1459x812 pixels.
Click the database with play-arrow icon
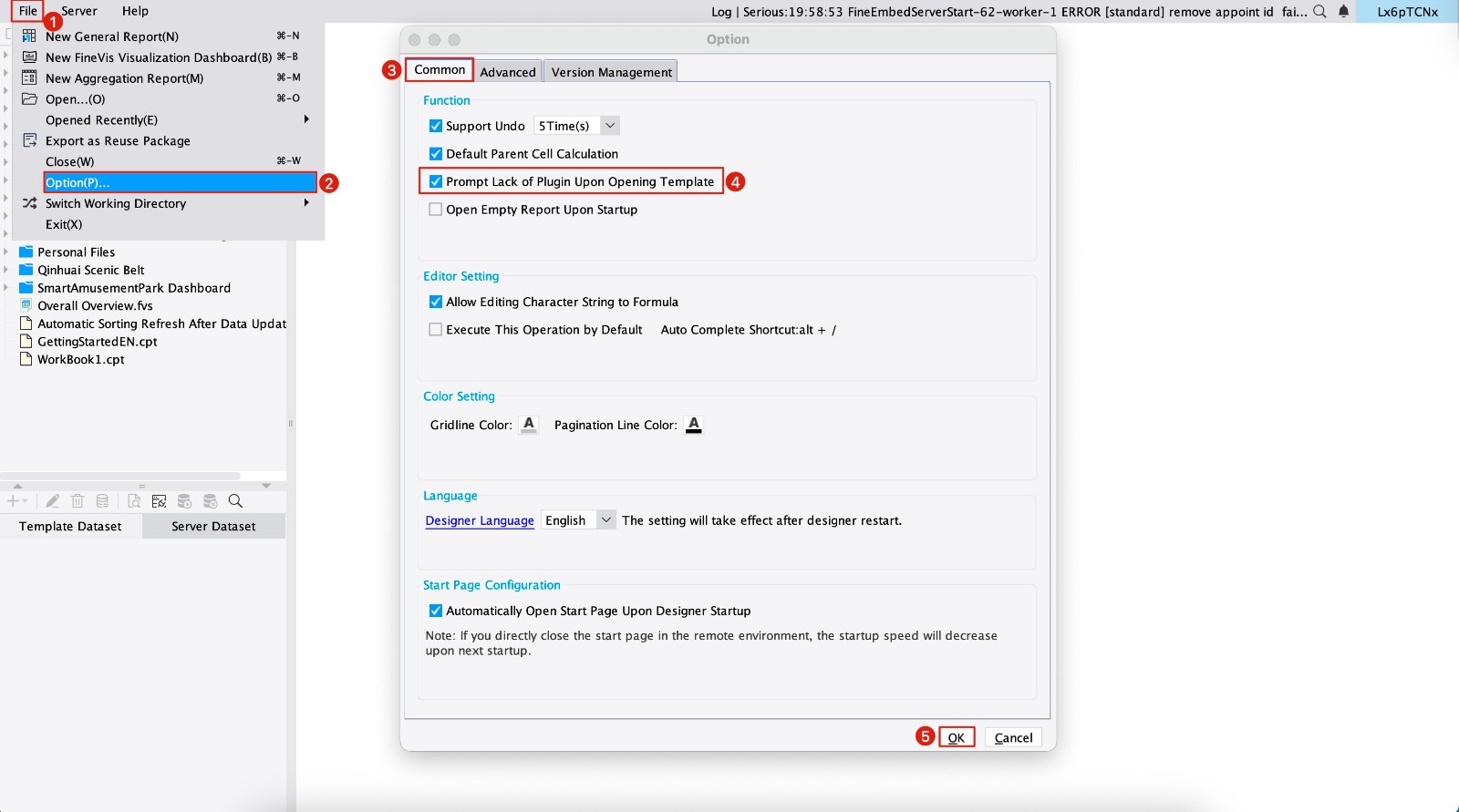[184, 501]
